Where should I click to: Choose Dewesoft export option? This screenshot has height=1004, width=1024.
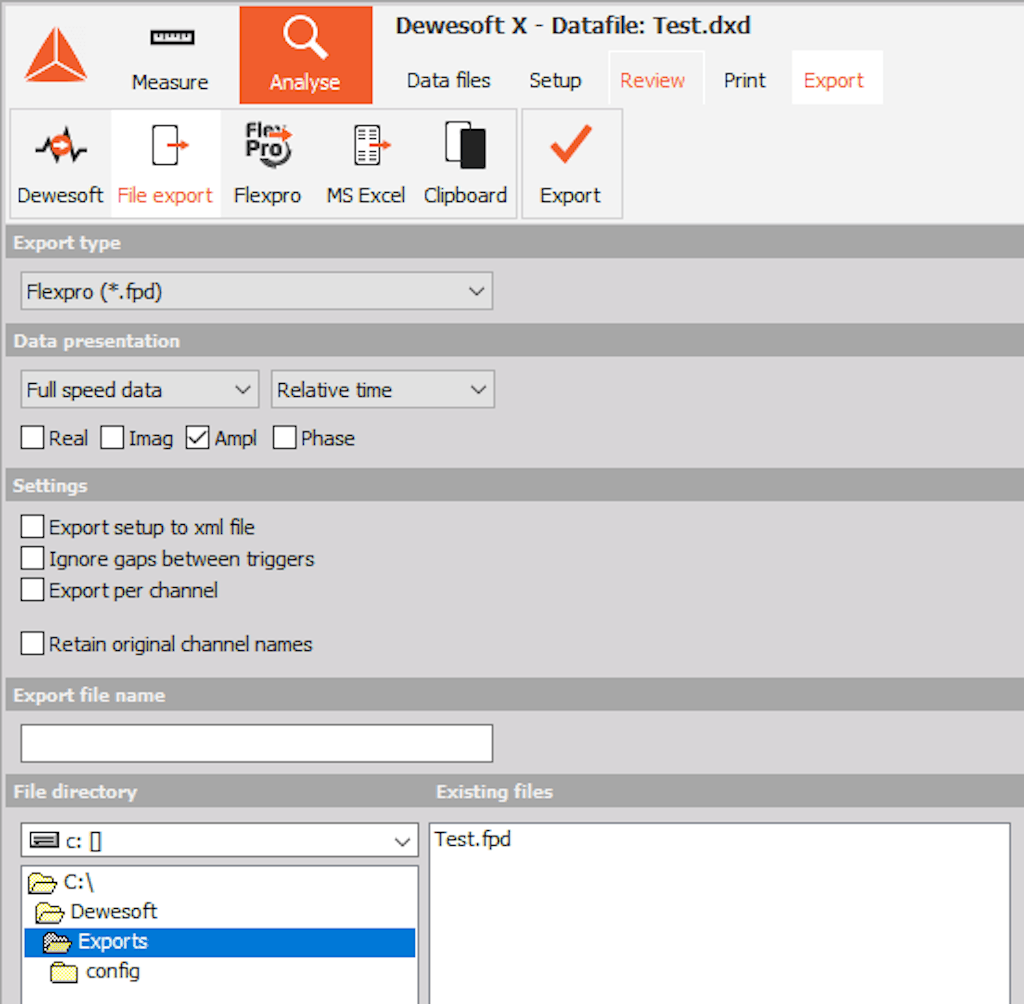click(x=61, y=163)
